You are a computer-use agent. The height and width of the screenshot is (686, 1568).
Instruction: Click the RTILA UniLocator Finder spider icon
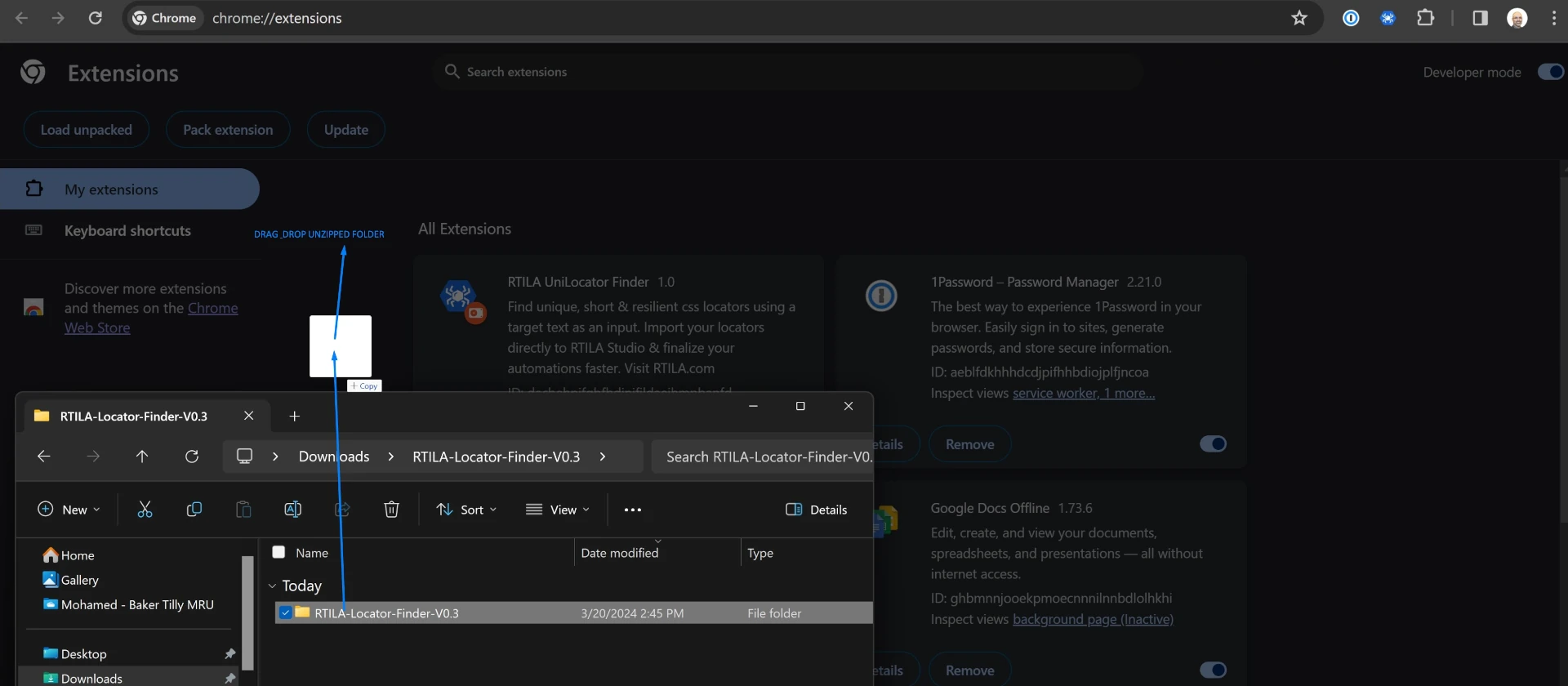pos(462,300)
